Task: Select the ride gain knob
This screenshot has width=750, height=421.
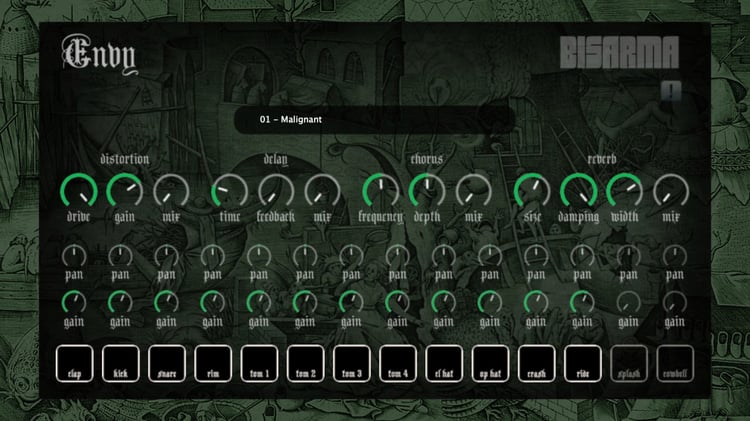Action: click(x=583, y=303)
